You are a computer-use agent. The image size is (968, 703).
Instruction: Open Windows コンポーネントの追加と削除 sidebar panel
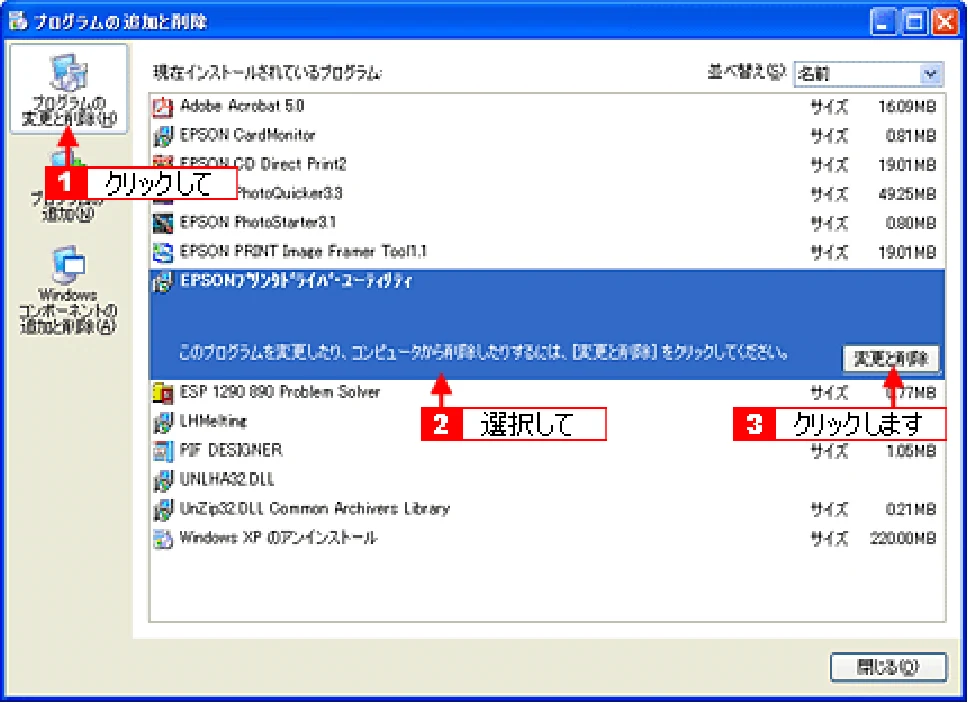(x=69, y=290)
